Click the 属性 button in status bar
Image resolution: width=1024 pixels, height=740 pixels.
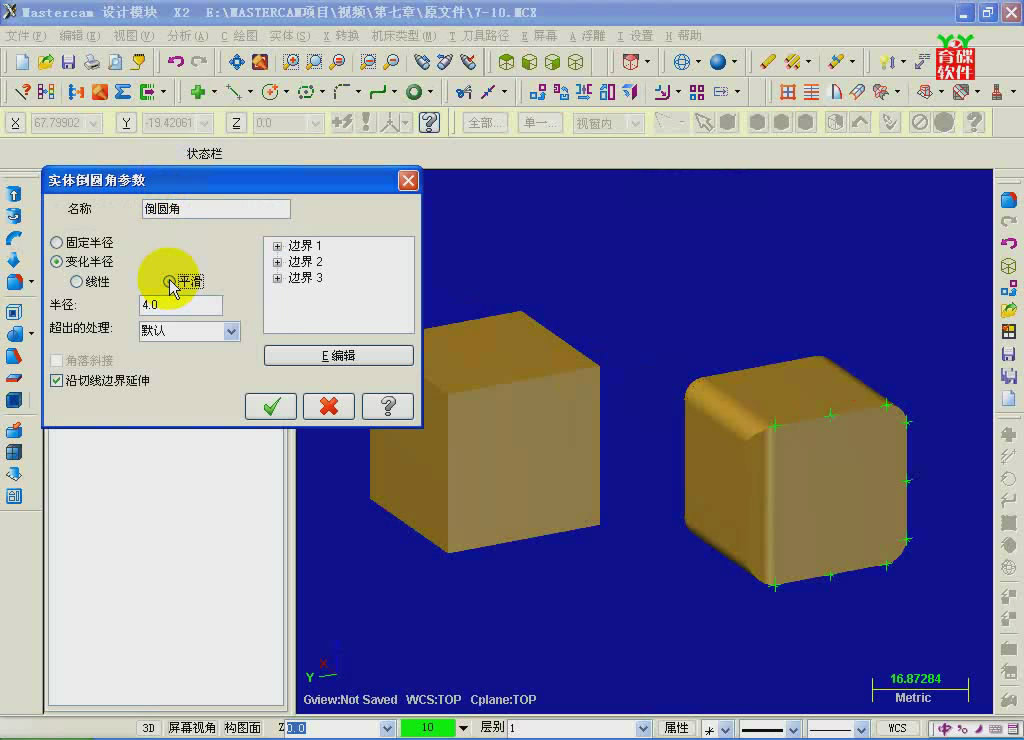[x=676, y=728]
